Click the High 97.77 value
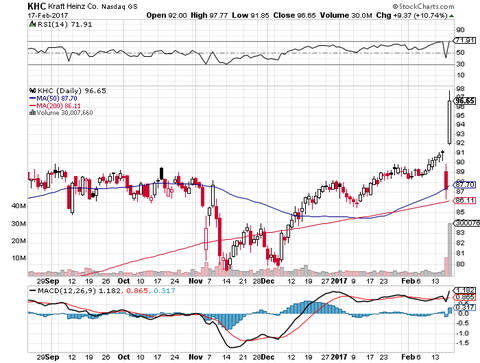The image size is (480, 363). point(209,15)
